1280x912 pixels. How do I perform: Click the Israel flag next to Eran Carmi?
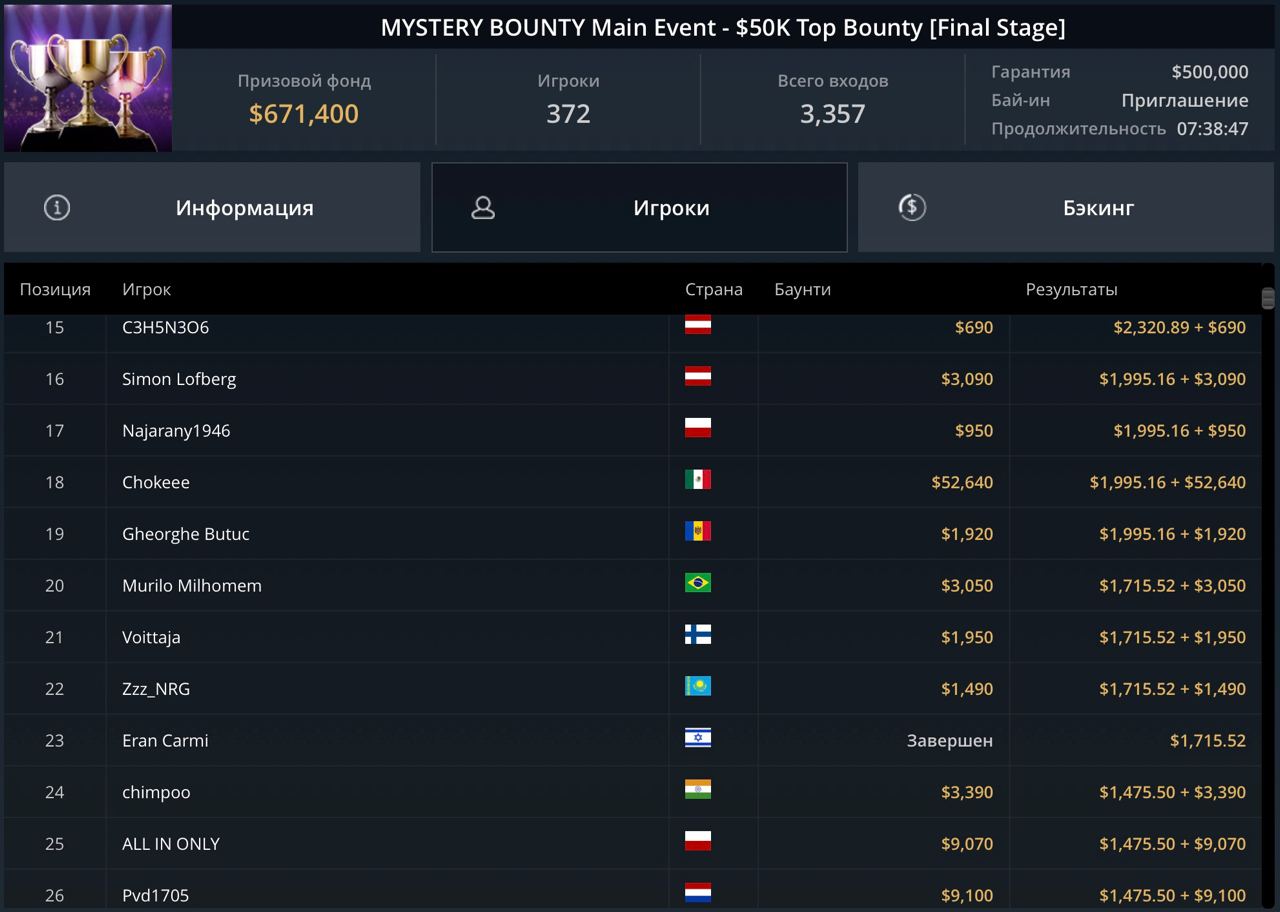coord(698,738)
